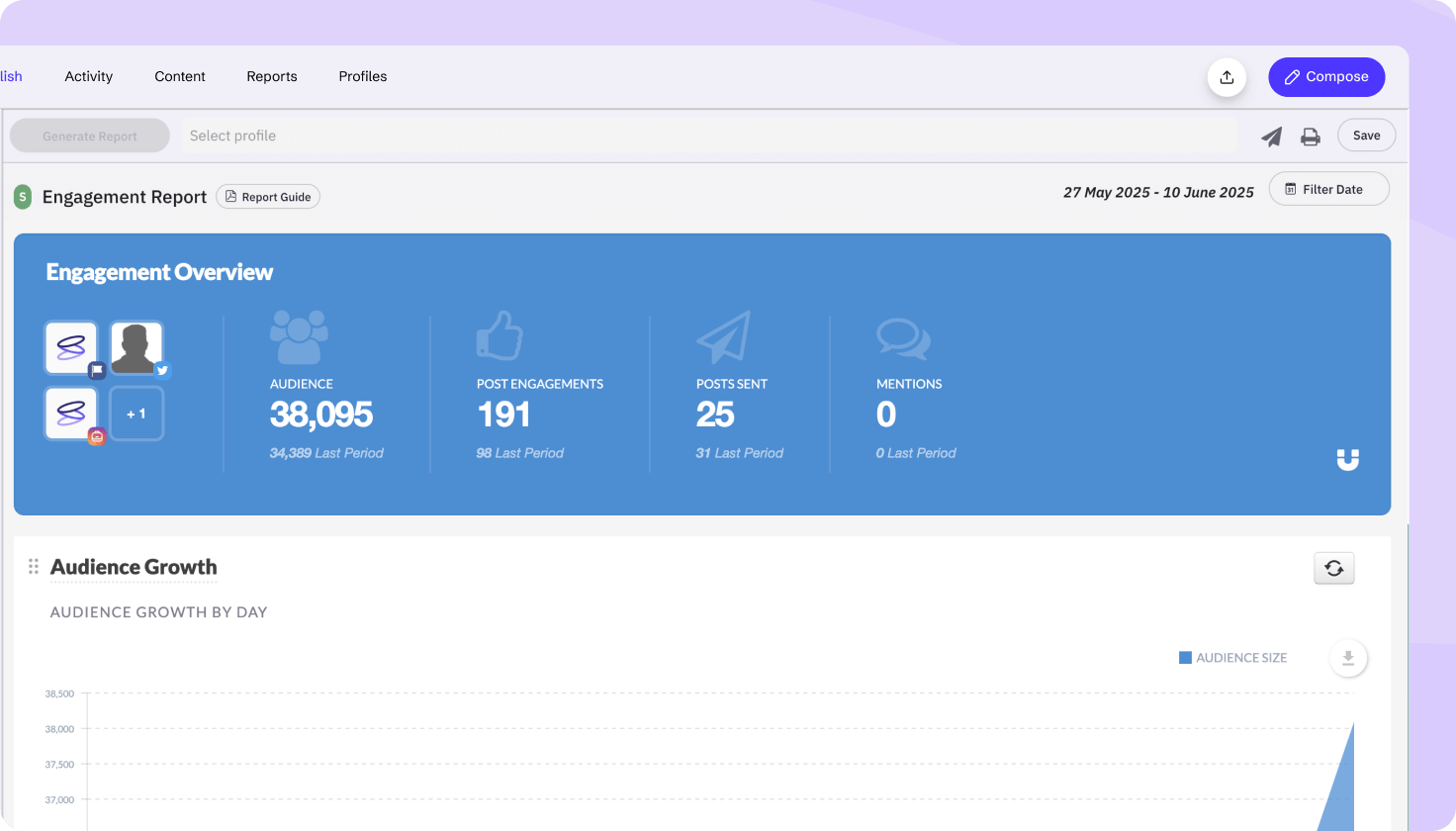The width and height of the screenshot is (1456, 831).
Task: Click the upload share icon button
Action: click(x=1227, y=77)
